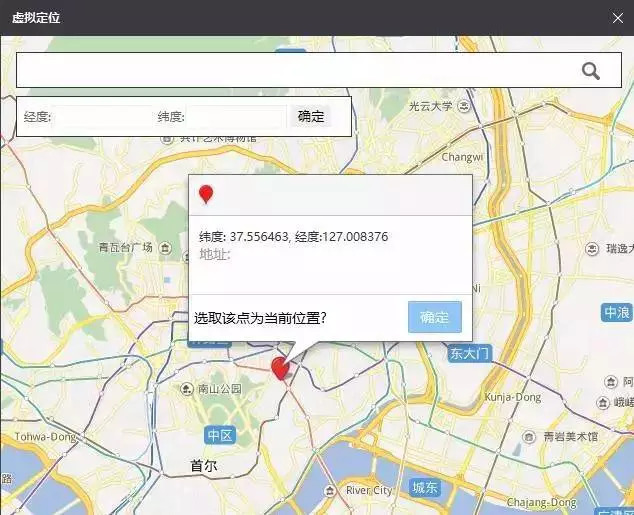
Task: Click the 地址: label in the popup
Action: pyautogui.click(x=215, y=254)
